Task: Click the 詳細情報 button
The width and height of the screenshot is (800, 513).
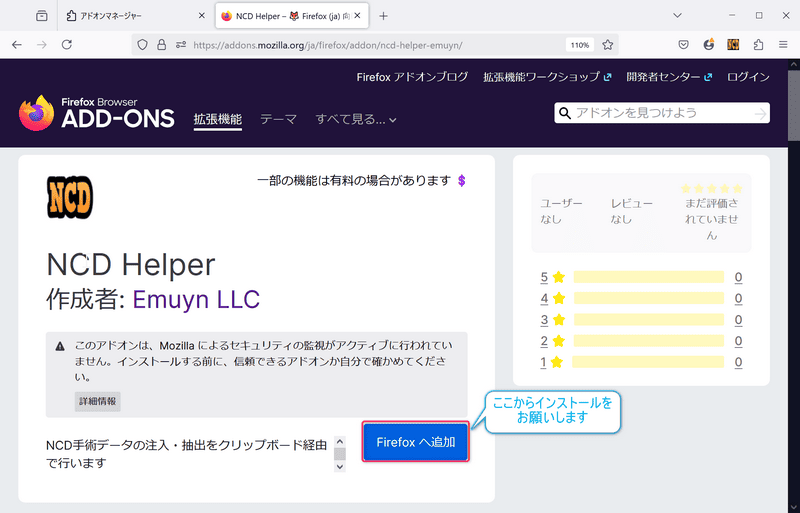Action: point(97,401)
